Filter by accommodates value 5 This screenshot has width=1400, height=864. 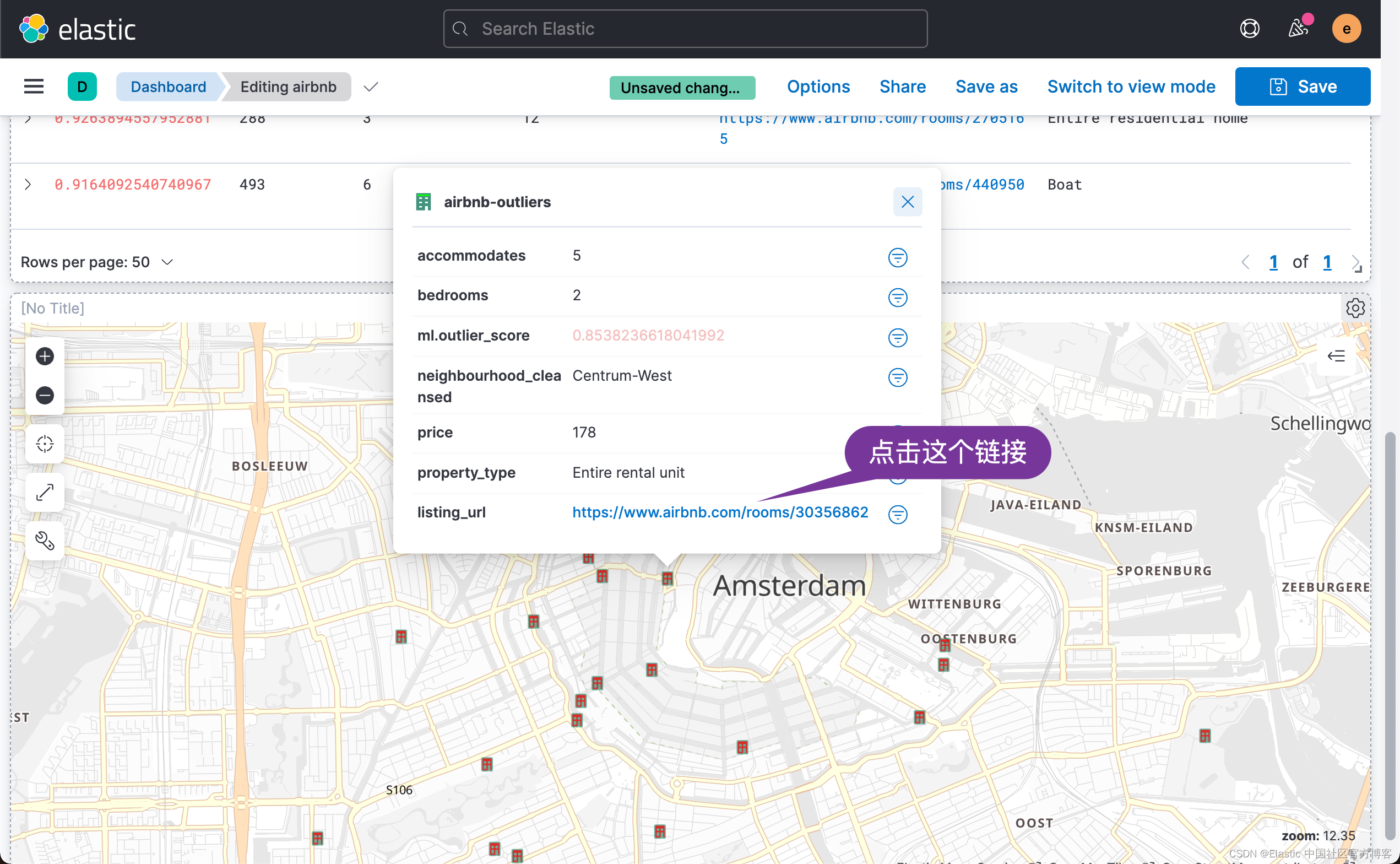[x=898, y=258]
